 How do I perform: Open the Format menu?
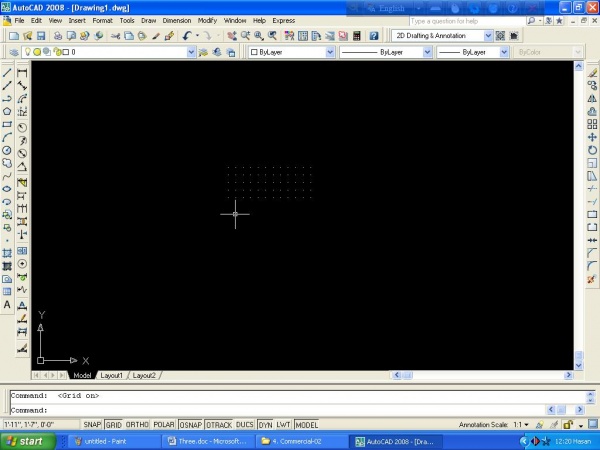pos(102,21)
